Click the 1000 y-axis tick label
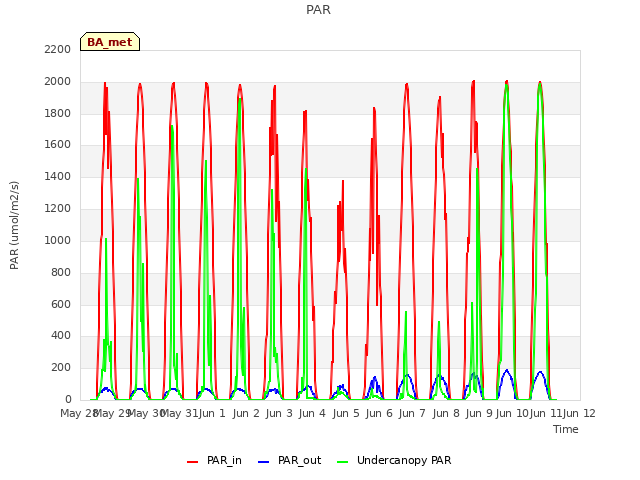The image size is (640, 480). click(58, 240)
